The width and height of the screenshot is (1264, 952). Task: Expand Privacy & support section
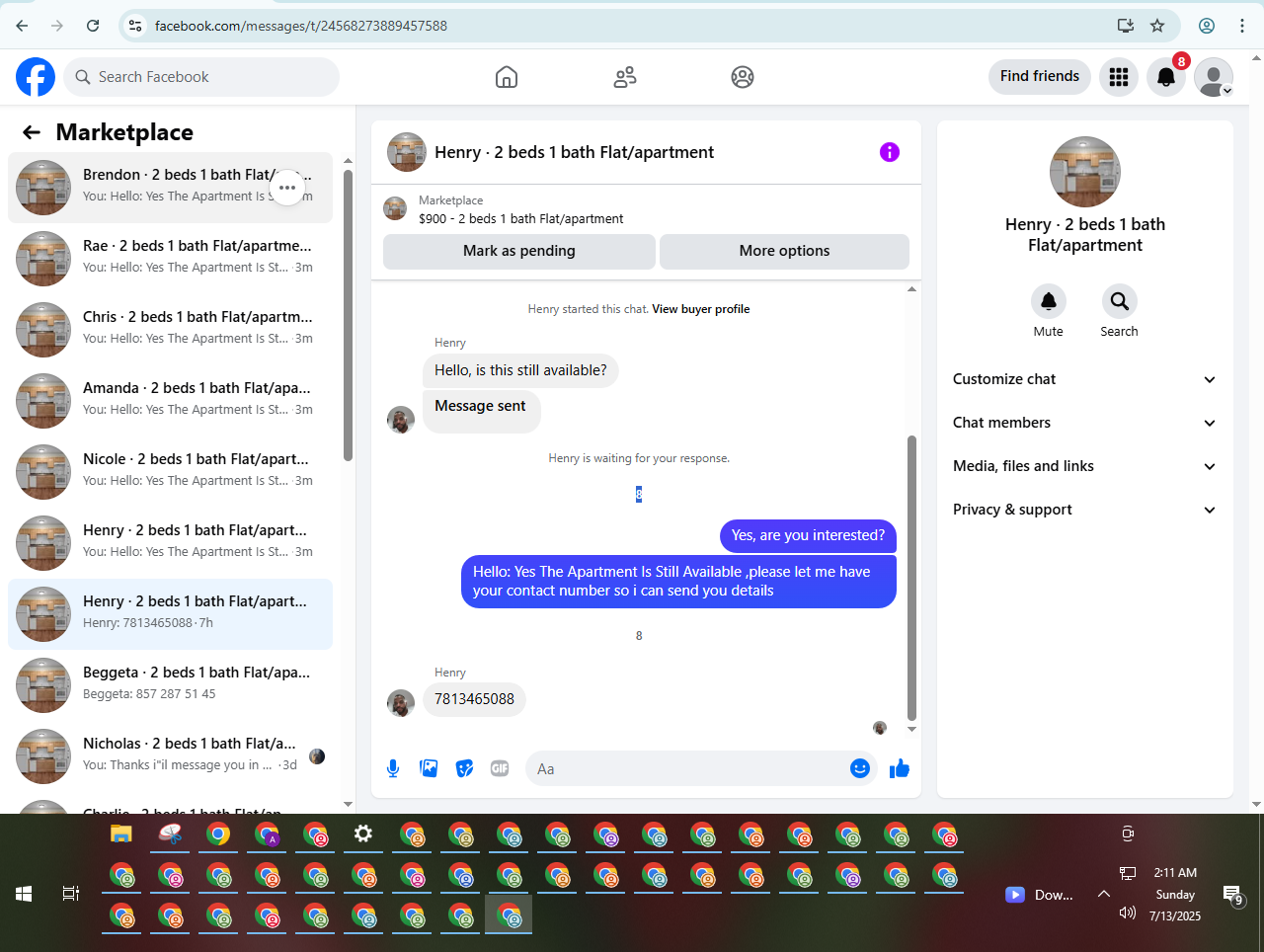[1084, 510]
